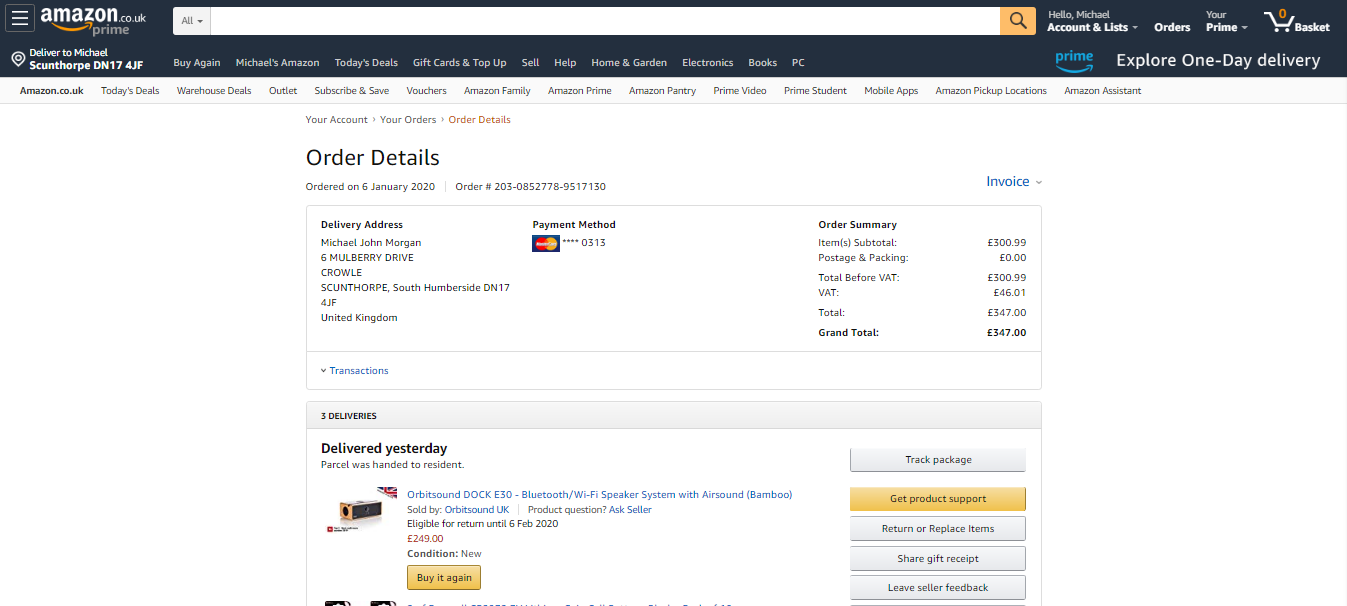The height and width of the screenshot is (606, 1347).
Task: Click the Ask Seller link
Action: [630, 510]
